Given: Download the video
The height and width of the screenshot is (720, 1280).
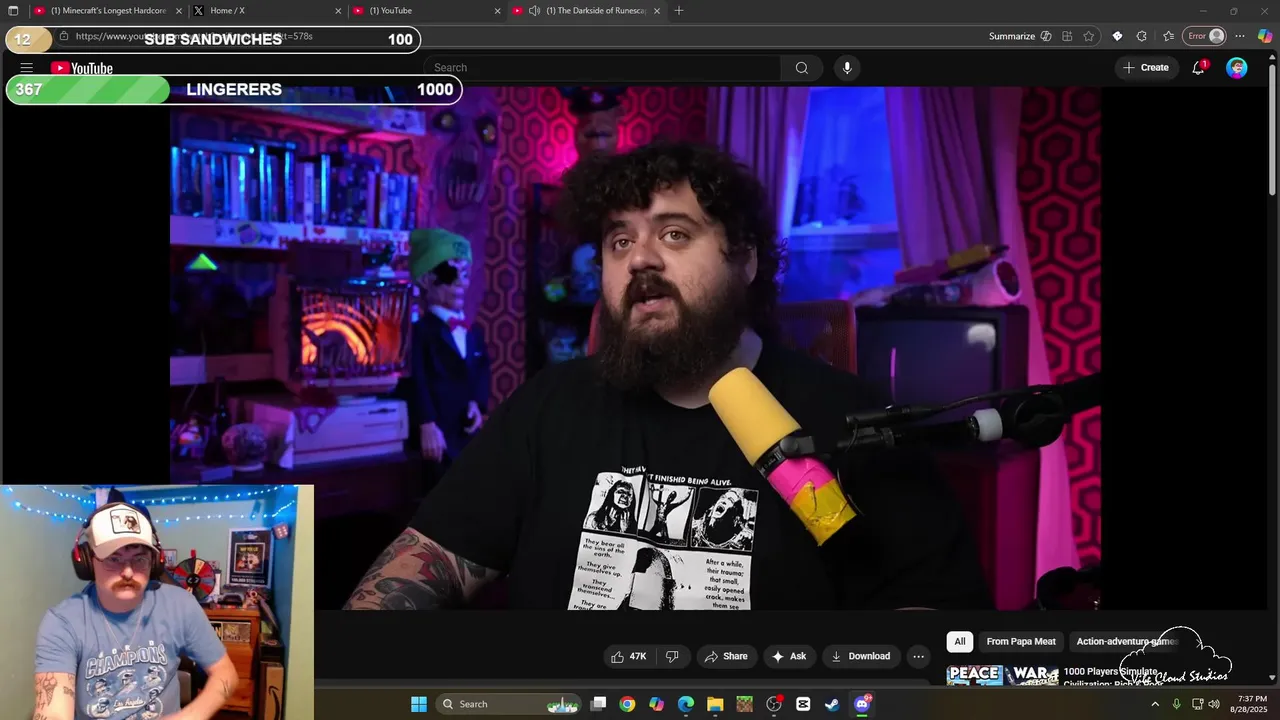Looking at the screenshot, I should click(860, 656).
